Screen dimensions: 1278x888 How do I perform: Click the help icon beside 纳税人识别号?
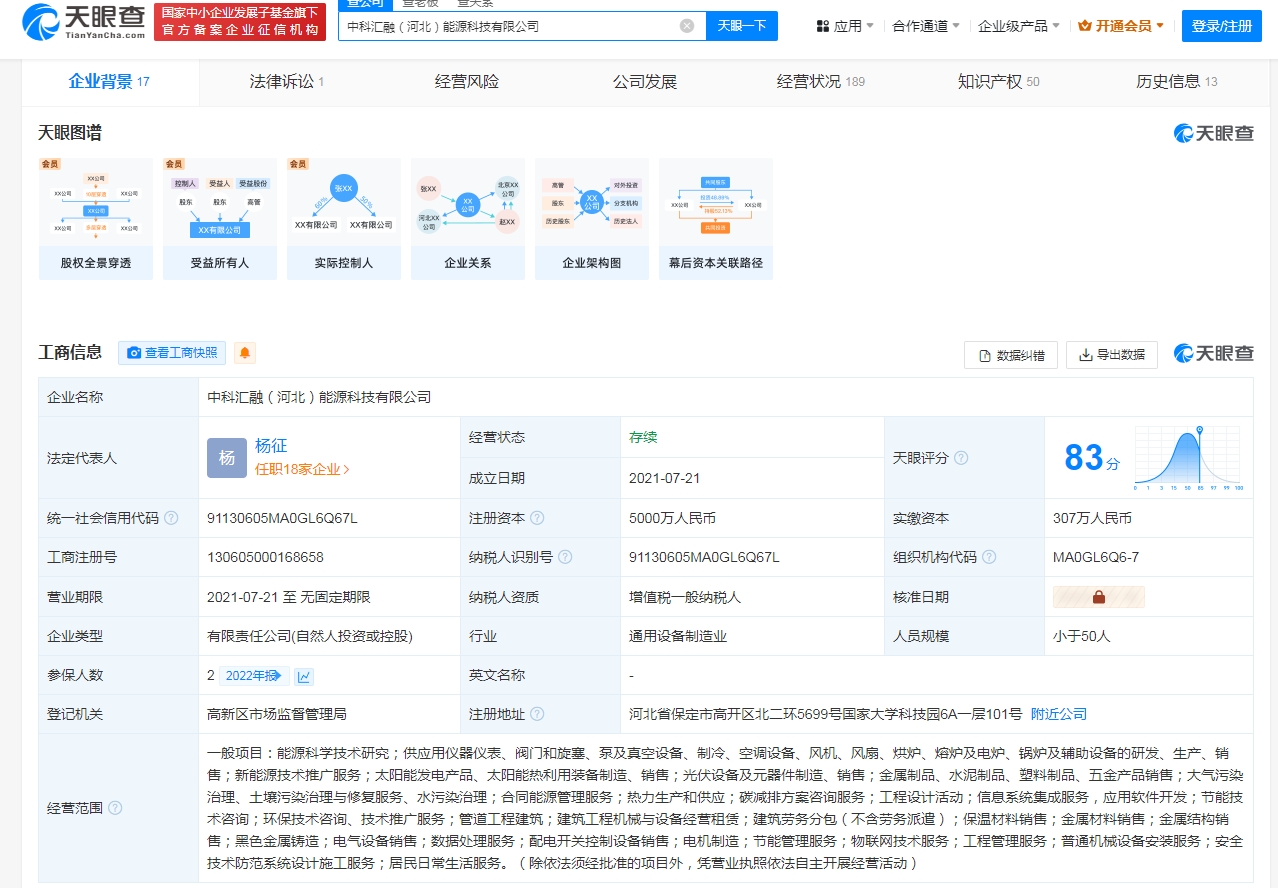coord(565,557)
